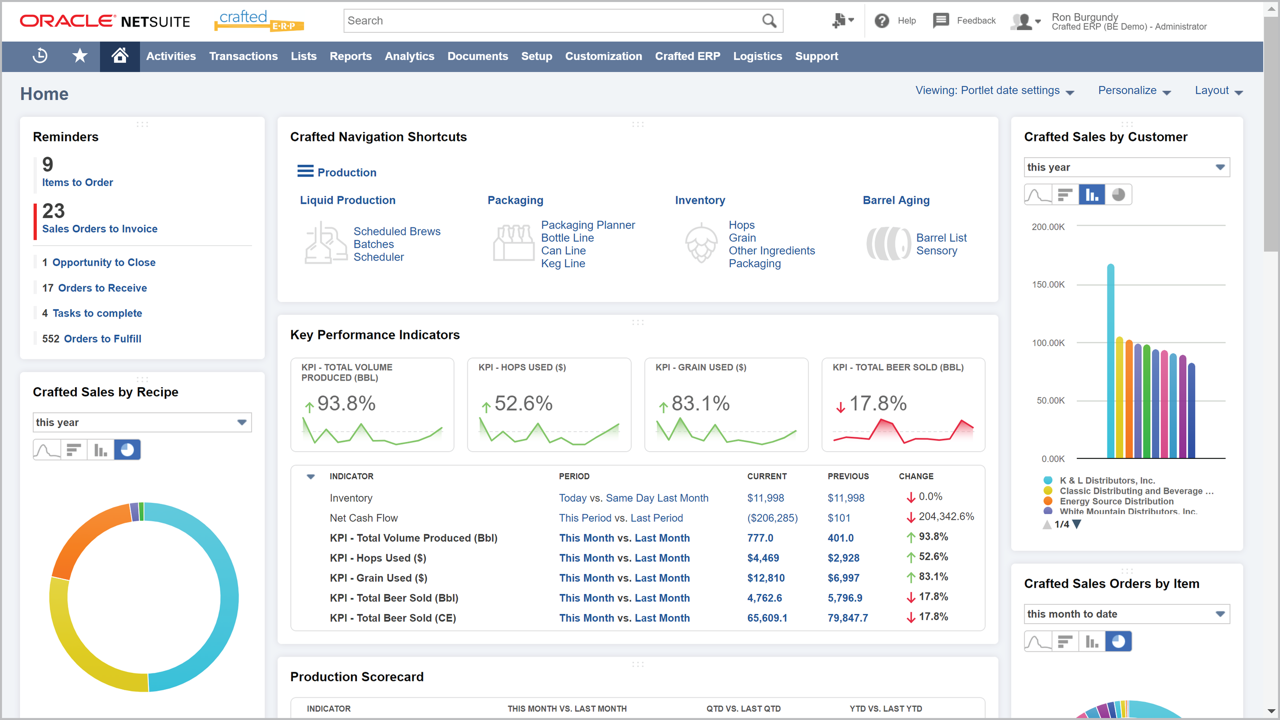Select line chart in Sales by Customer
Image resolution: width=1280 pixels, height=720 pixels.
(1038, 195)
